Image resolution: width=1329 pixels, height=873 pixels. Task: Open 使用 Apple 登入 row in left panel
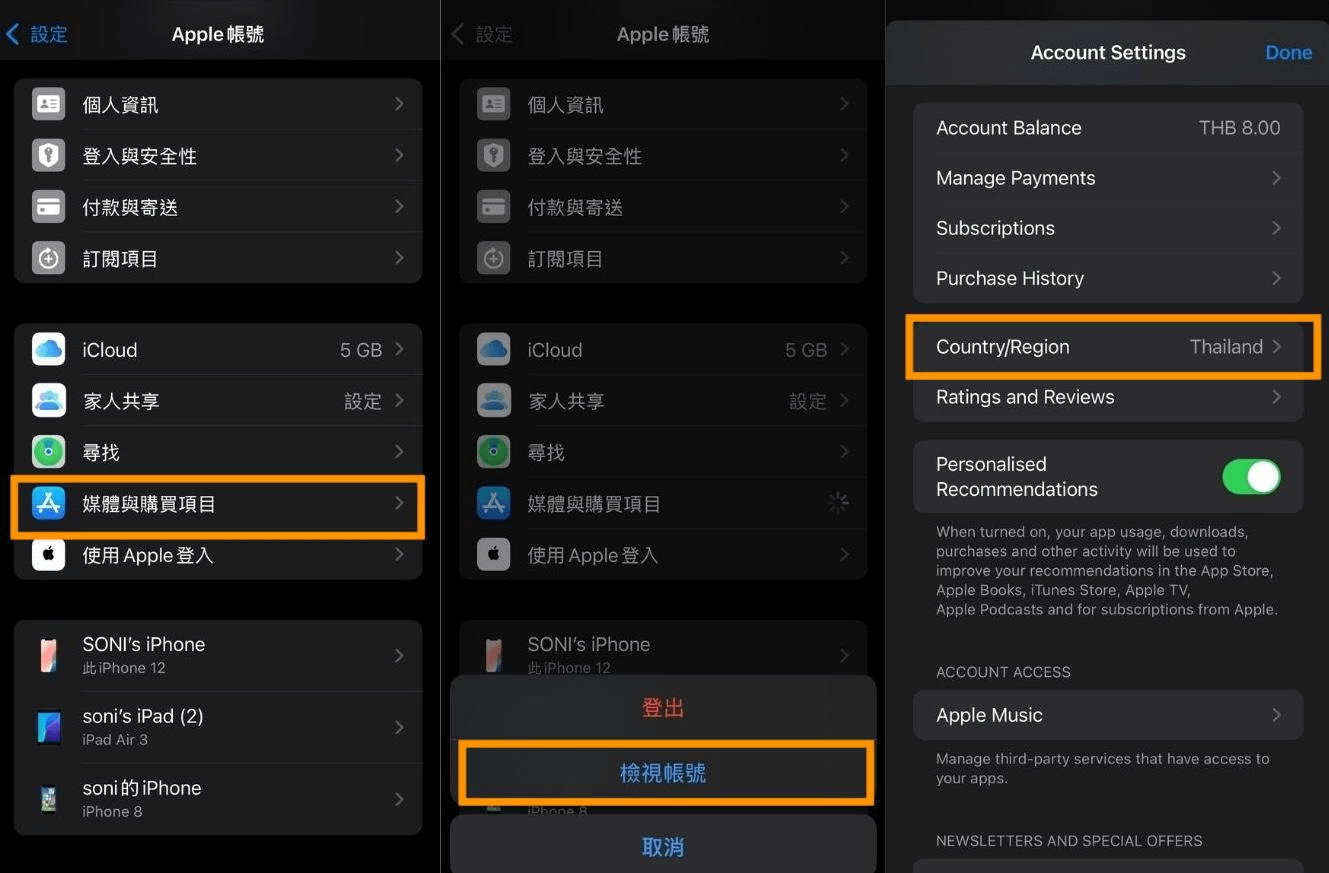click(218, 554)
